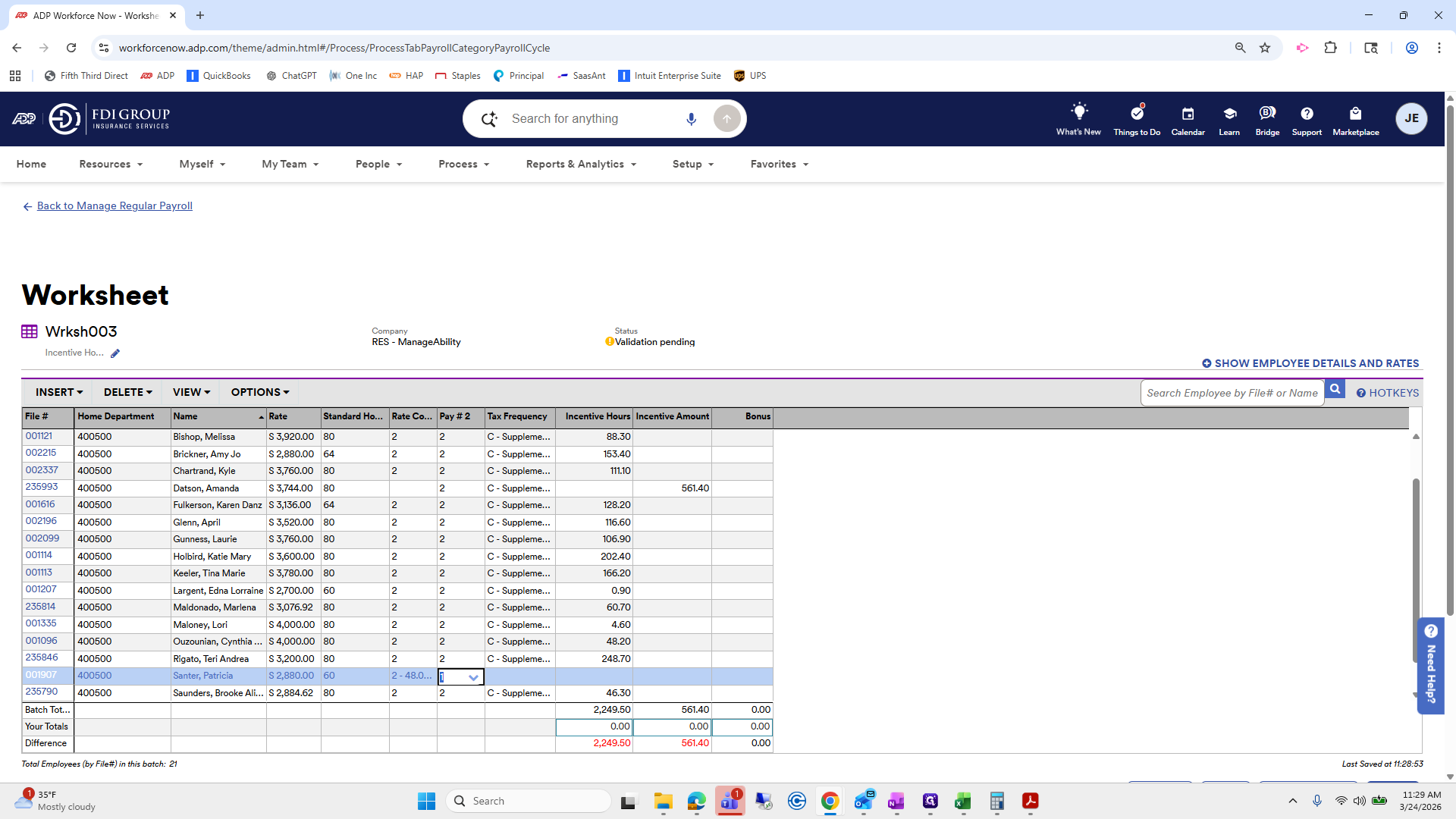Expand the OPTIONS dropdown in worksheet toolbar
The height and width of the screenshot is (819, 1456).
coord(260,392)
